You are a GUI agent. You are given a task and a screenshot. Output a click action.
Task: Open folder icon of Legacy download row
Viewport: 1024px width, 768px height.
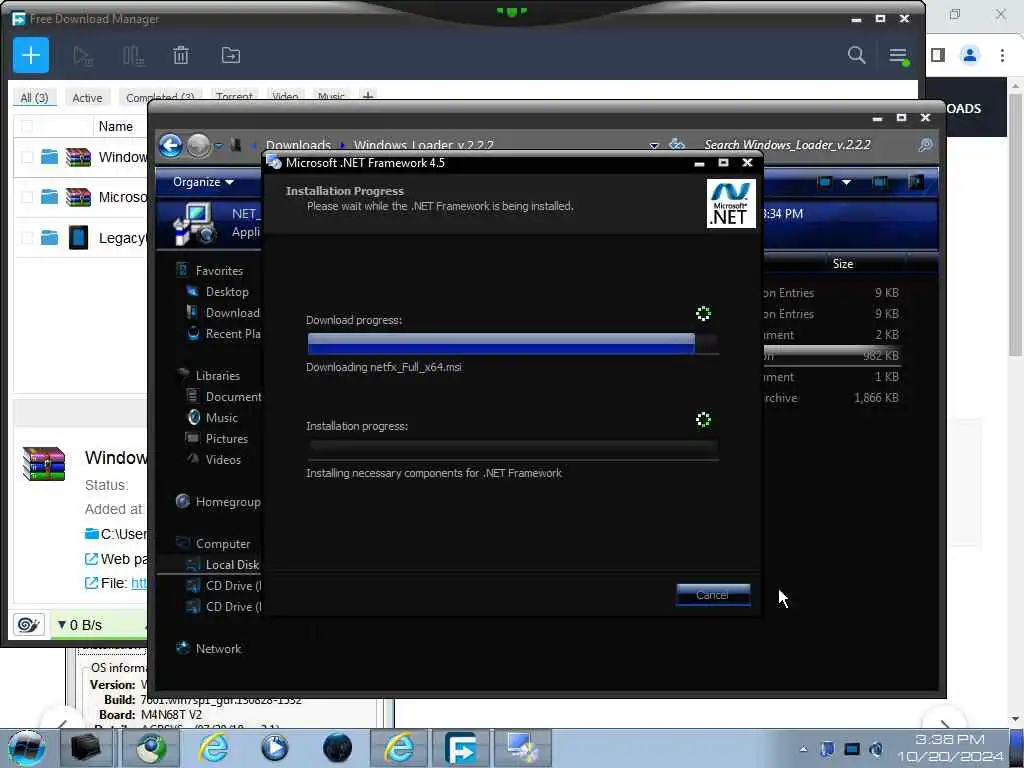(50, 238)
